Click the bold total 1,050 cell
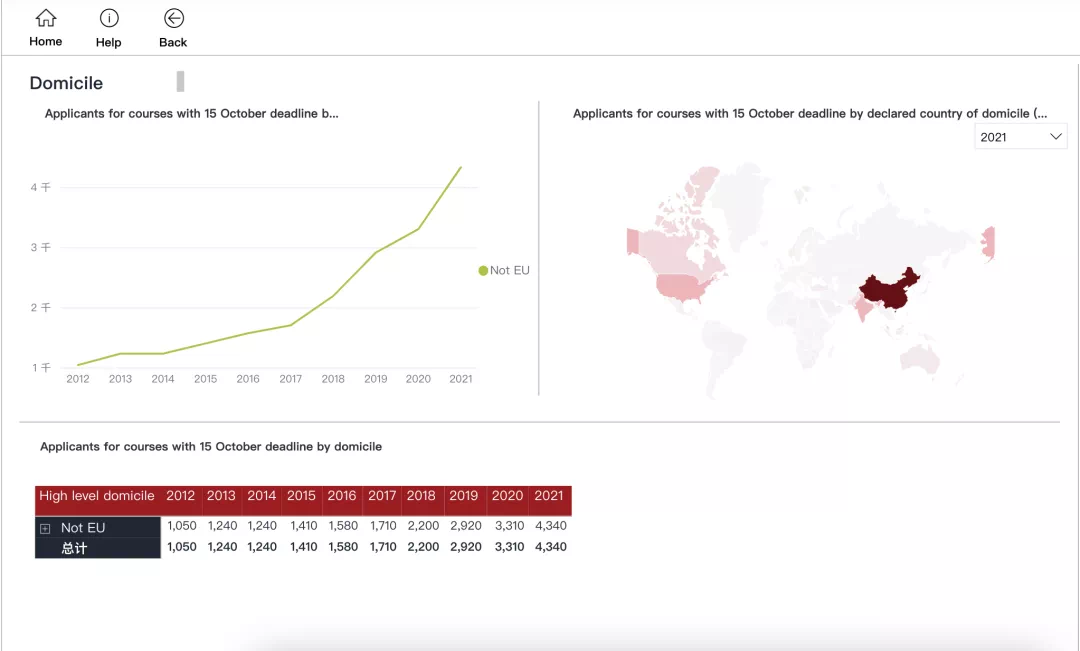 [x=182, y=547]
